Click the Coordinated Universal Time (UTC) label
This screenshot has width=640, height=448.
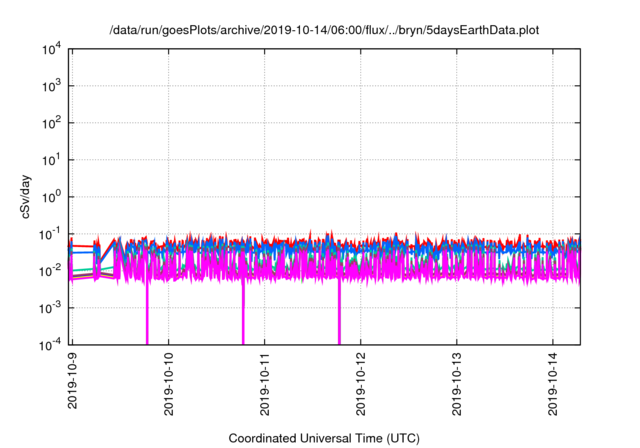pyautogui.click(x=324, y=438)
